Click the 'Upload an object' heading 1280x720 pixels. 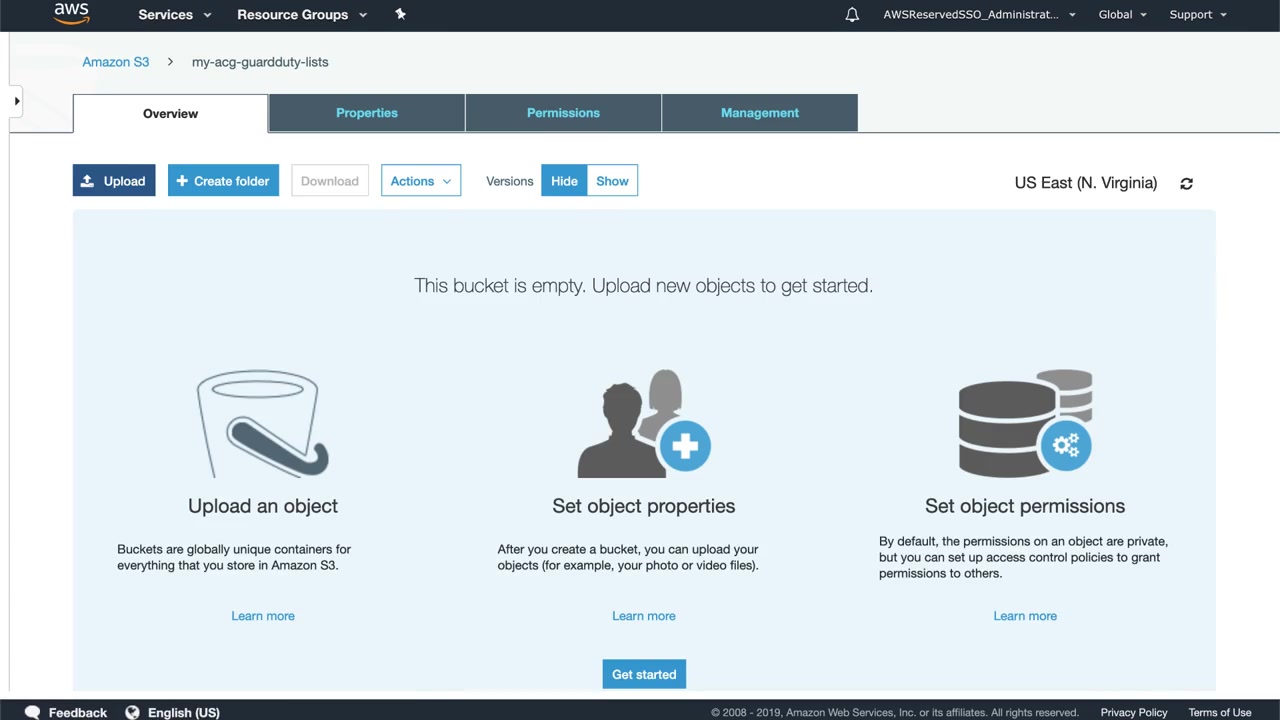[x=263, y=506]
